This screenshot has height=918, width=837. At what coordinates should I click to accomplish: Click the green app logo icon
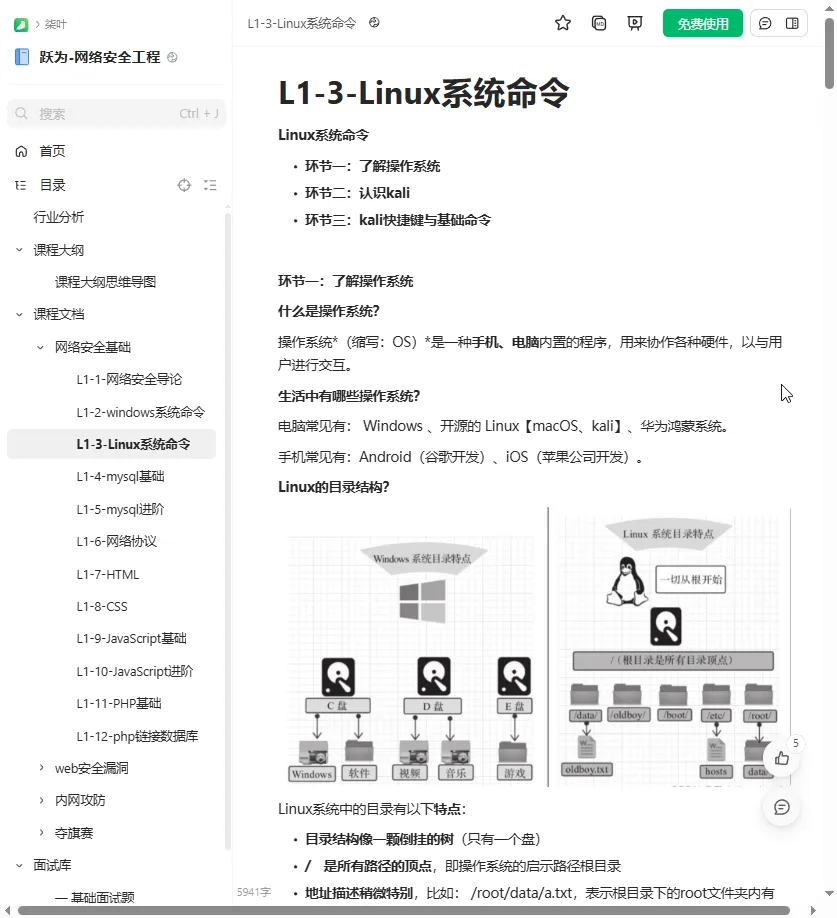click(x=21, y=25)
